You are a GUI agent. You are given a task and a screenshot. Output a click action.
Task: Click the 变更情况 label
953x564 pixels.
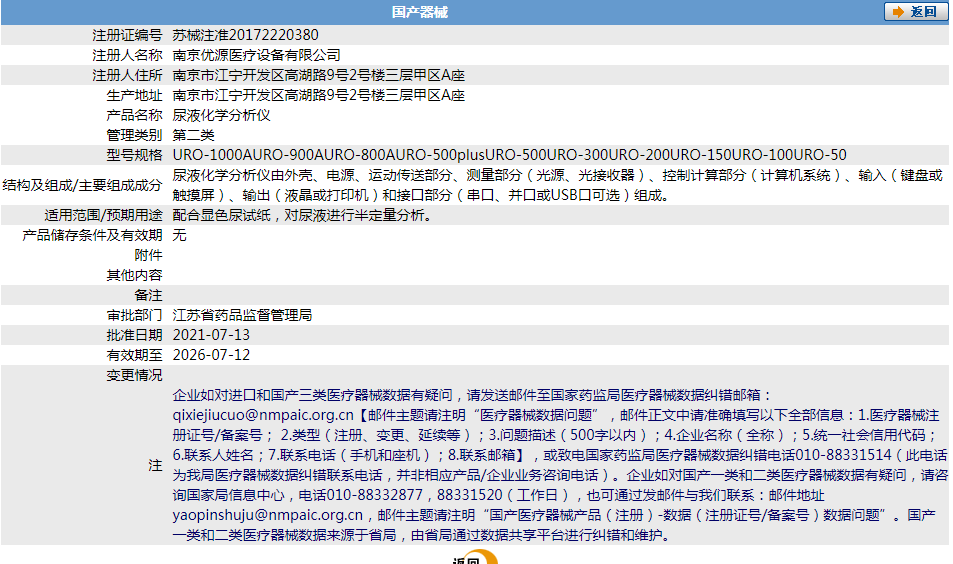[x=134, y=375]
